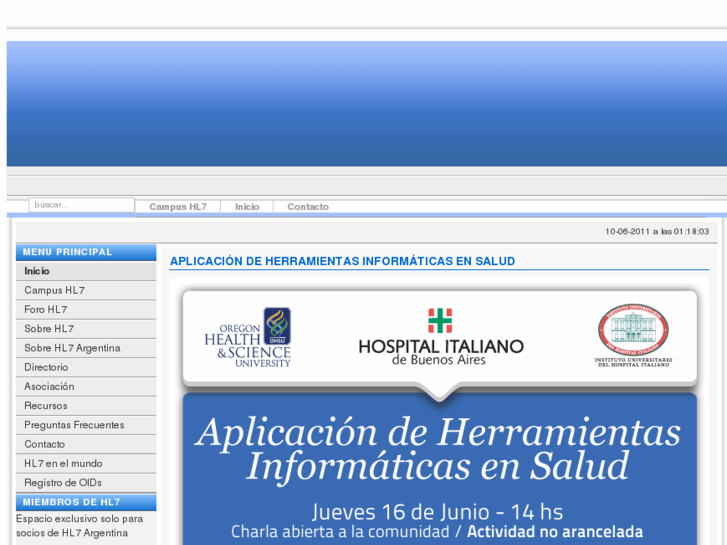Click the Miembros de HL7 header
727x545 pixels.
click(x=86, y=502)
